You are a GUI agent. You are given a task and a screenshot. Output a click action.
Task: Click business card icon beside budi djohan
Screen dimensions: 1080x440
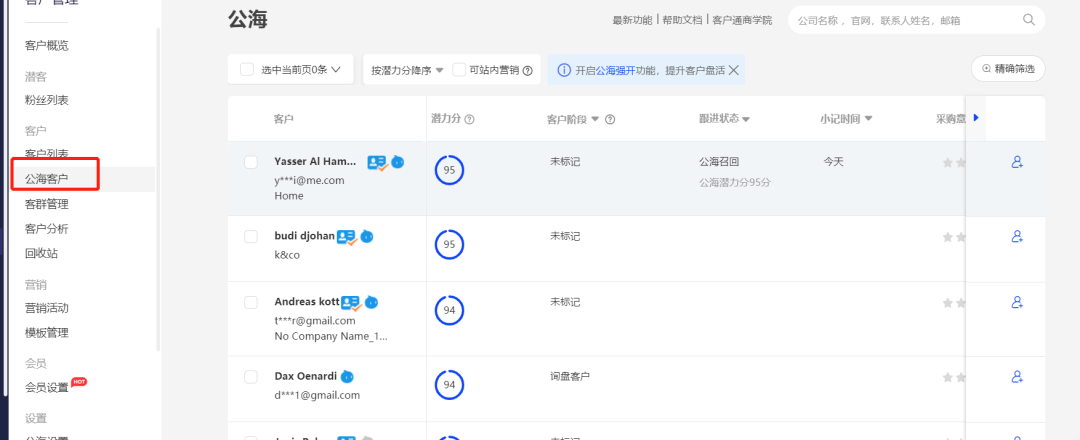347,237
